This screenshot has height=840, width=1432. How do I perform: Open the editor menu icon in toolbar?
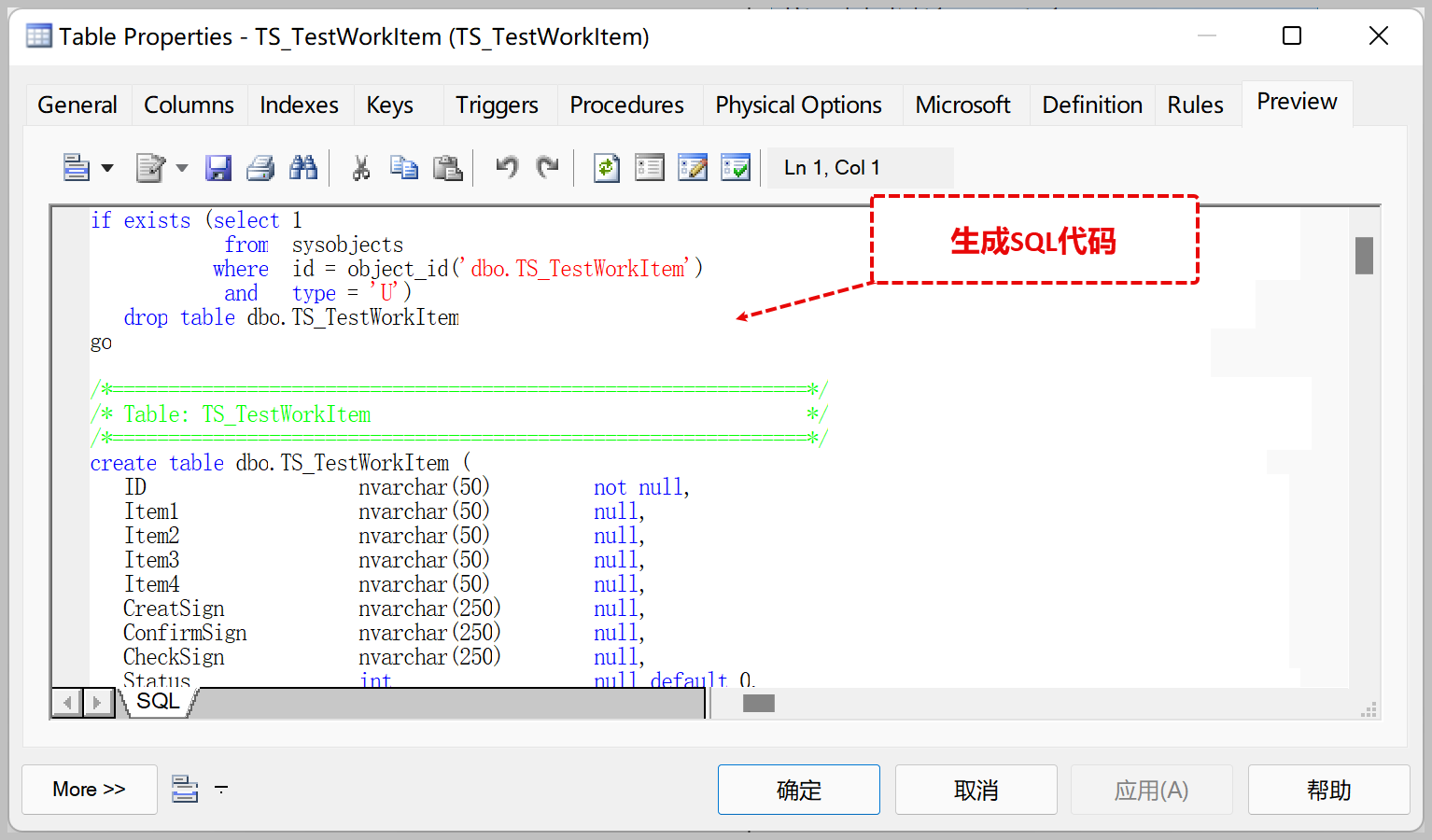(76, 168)
